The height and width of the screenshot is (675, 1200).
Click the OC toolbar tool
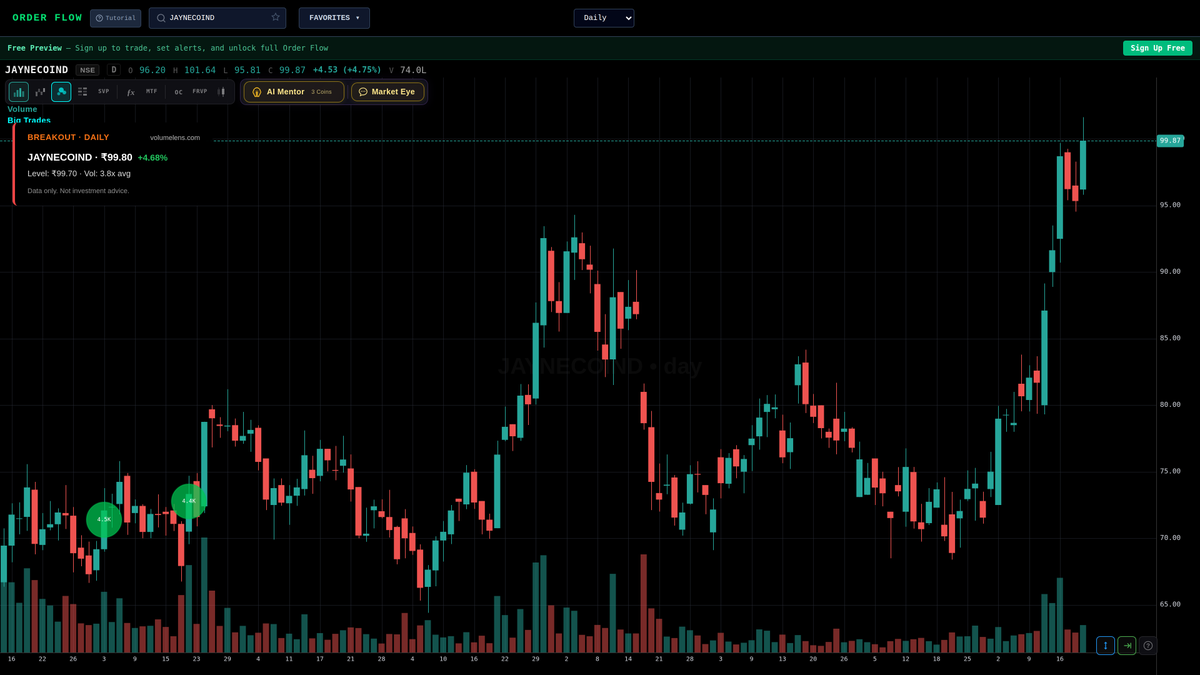(x=177, y=91)
